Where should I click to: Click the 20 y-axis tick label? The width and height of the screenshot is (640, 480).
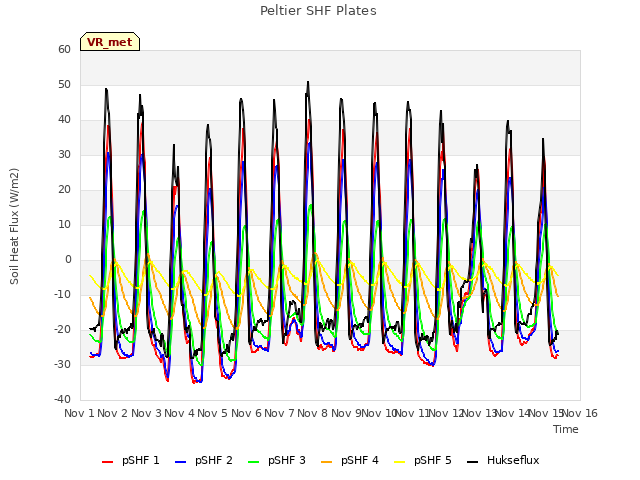64,190
